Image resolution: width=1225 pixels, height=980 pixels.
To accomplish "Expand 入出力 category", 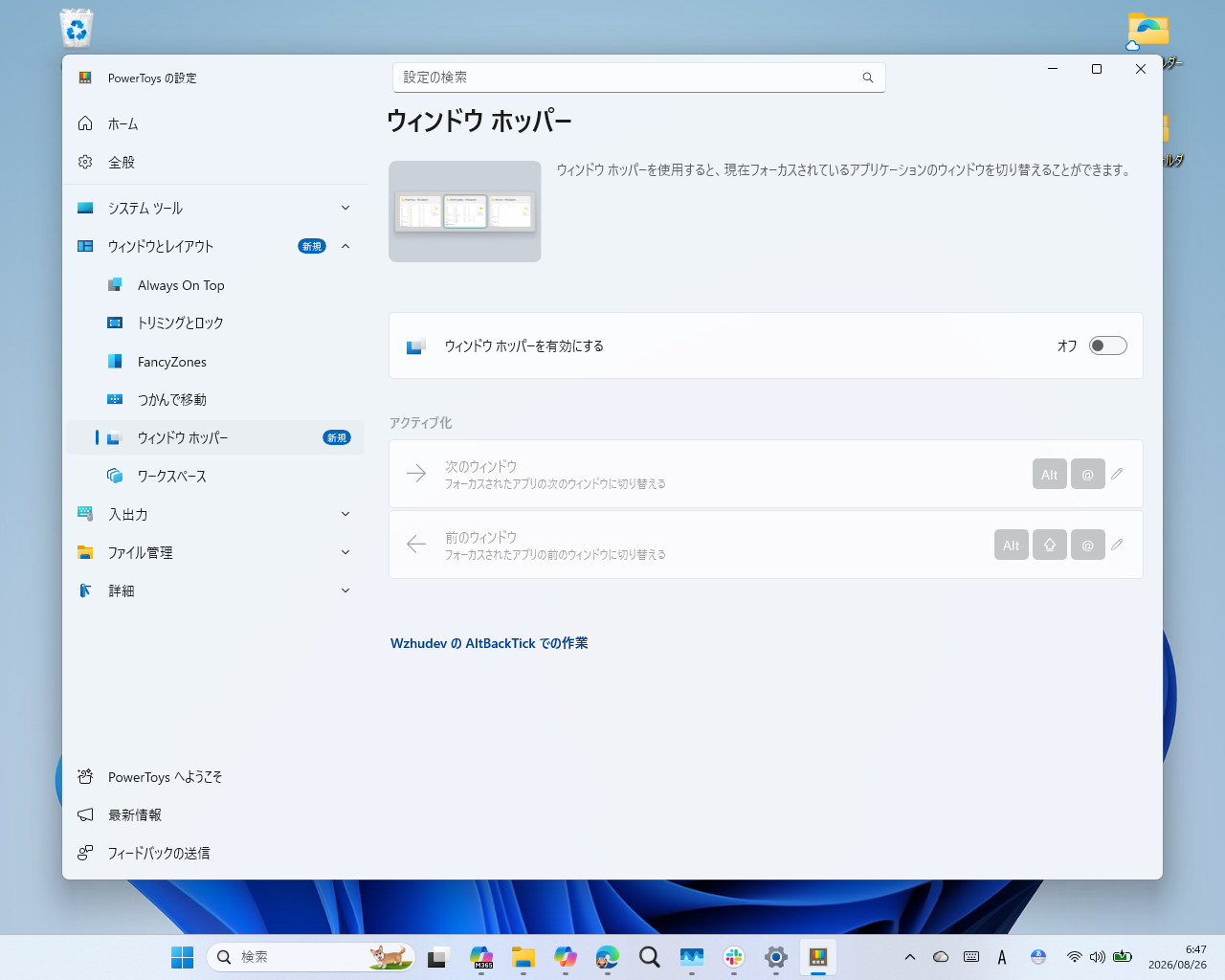I will pyautogui.click(x=215, y=515).
